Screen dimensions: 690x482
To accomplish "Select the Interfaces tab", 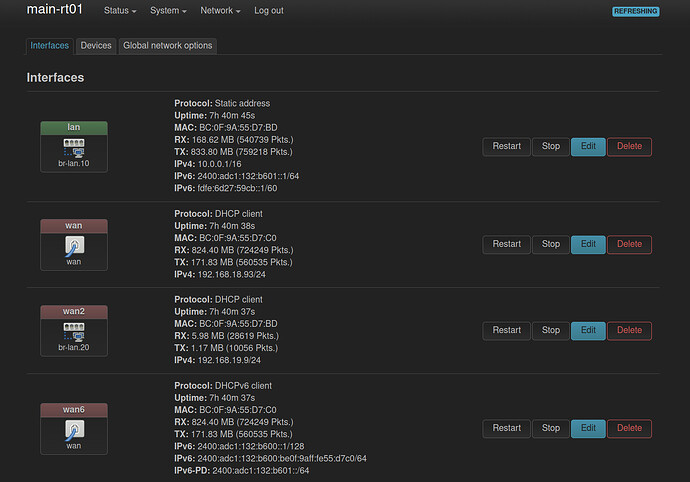I will pos(50,46).
